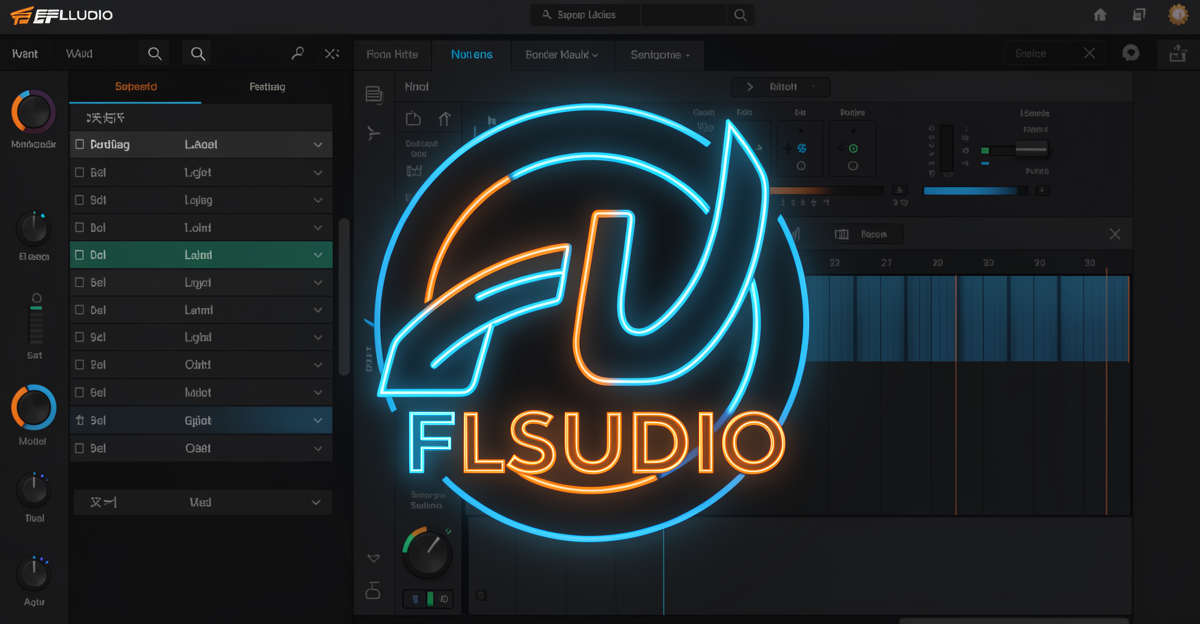
Task: Click the pin icon in left toolbar
Action: (297, 54)
